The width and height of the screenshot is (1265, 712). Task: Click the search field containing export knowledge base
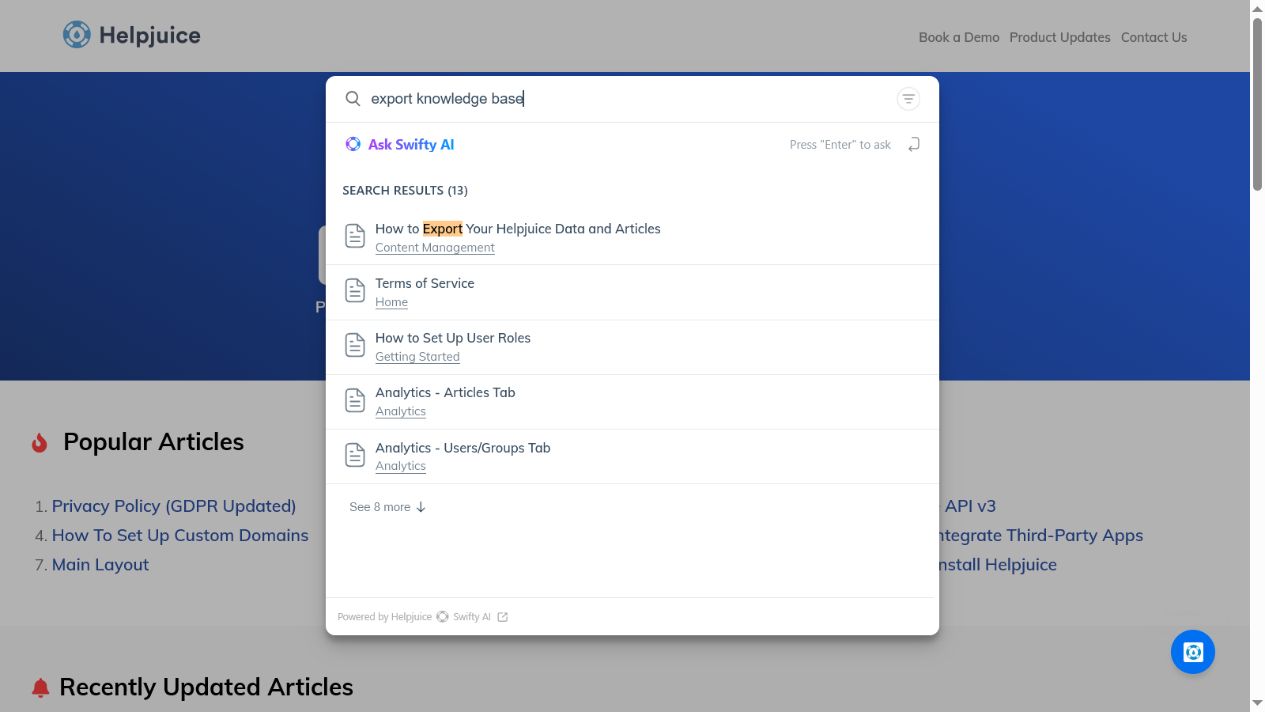tap(628, 99)
